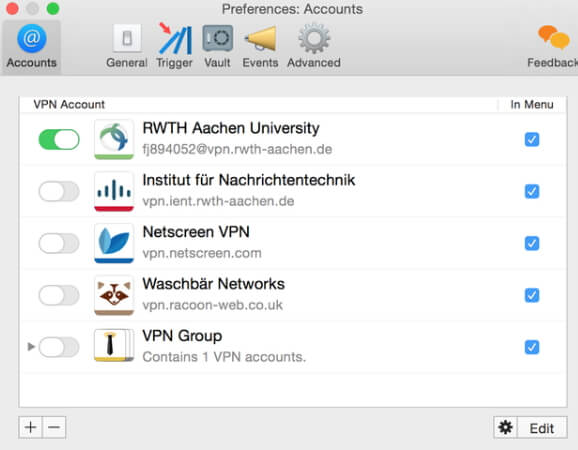Uncheck In Menu for Institut für Nachrichtentechnik

point(532,191)
